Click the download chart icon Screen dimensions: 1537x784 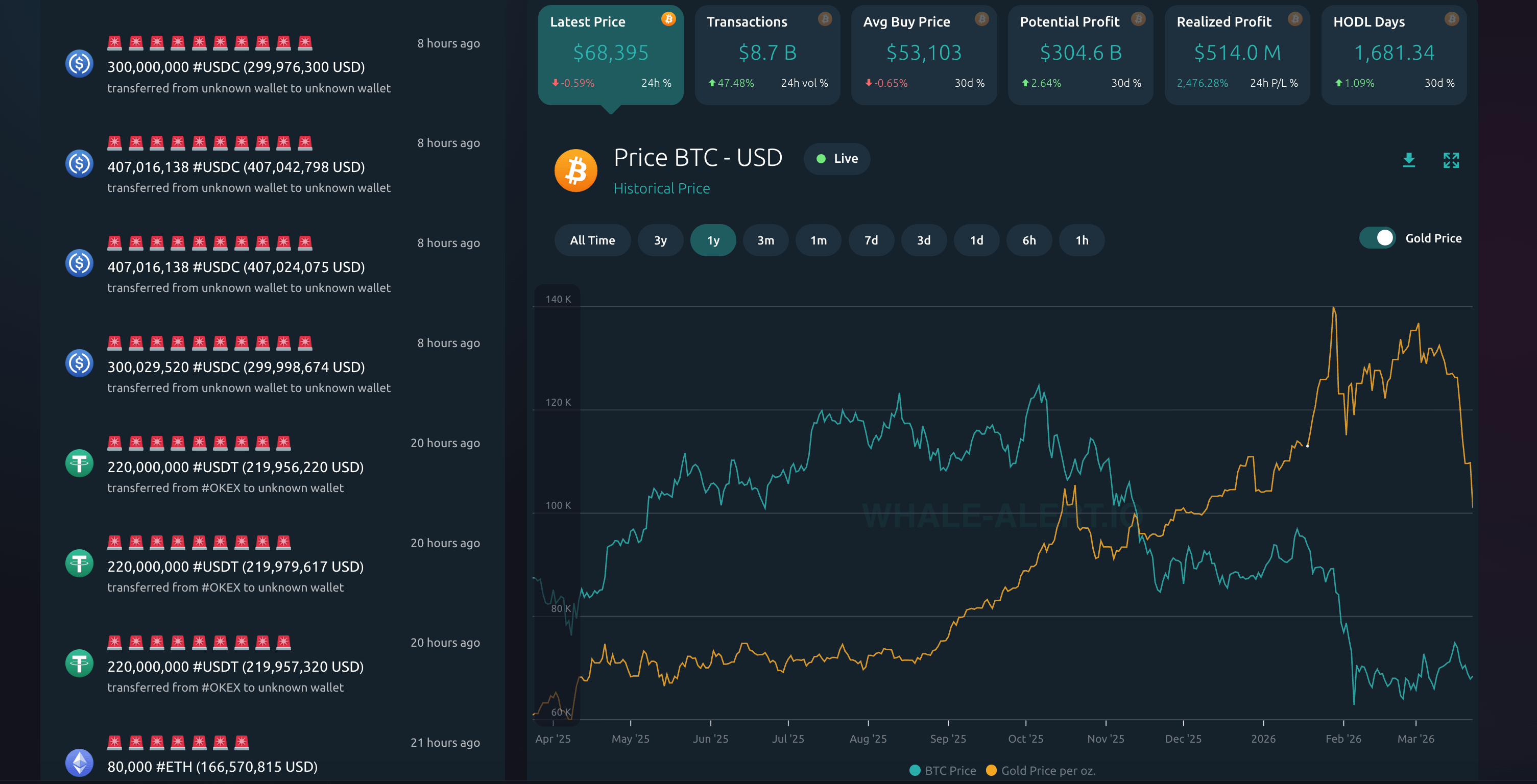1409,160
